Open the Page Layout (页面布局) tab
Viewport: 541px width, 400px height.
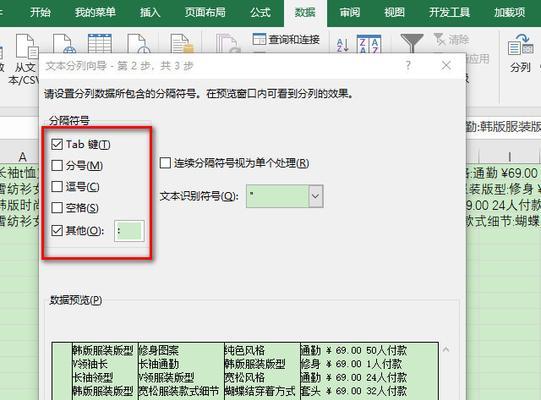pyautogui.click(x=205, y=13)
